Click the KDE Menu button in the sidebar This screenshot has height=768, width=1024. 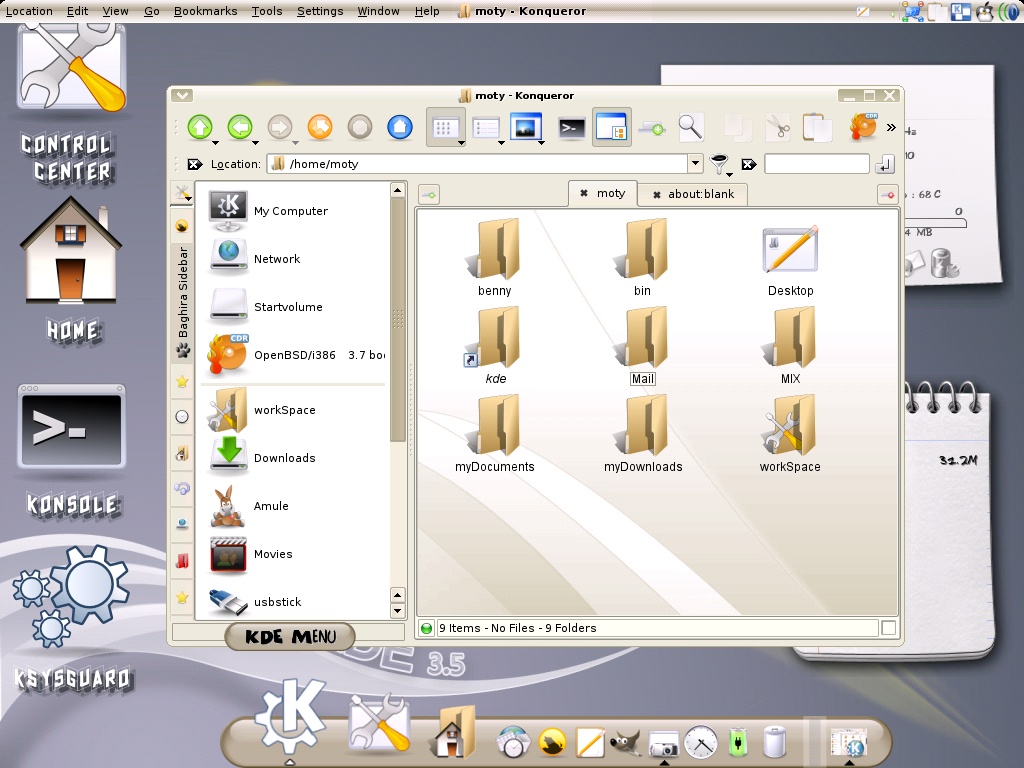pos(290,636)
